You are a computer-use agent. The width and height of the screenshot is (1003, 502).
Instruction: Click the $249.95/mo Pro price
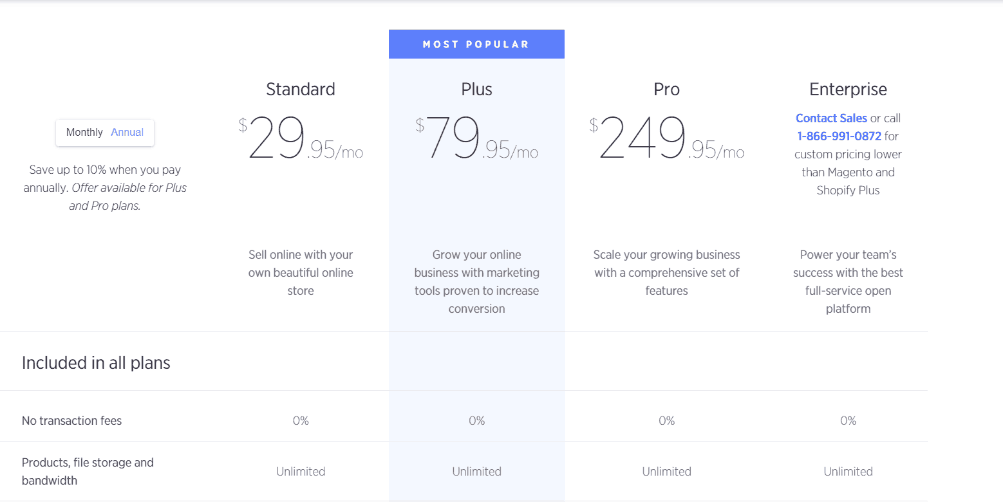pyautogui.click(x=667, y=138)
